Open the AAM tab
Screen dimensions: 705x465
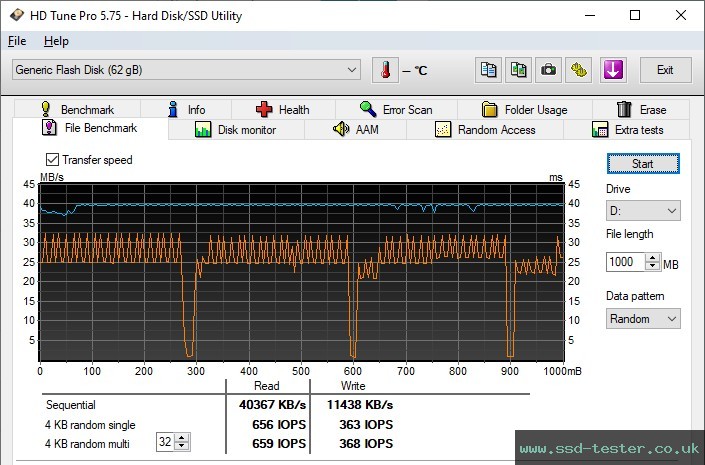[x=356, y=130]
